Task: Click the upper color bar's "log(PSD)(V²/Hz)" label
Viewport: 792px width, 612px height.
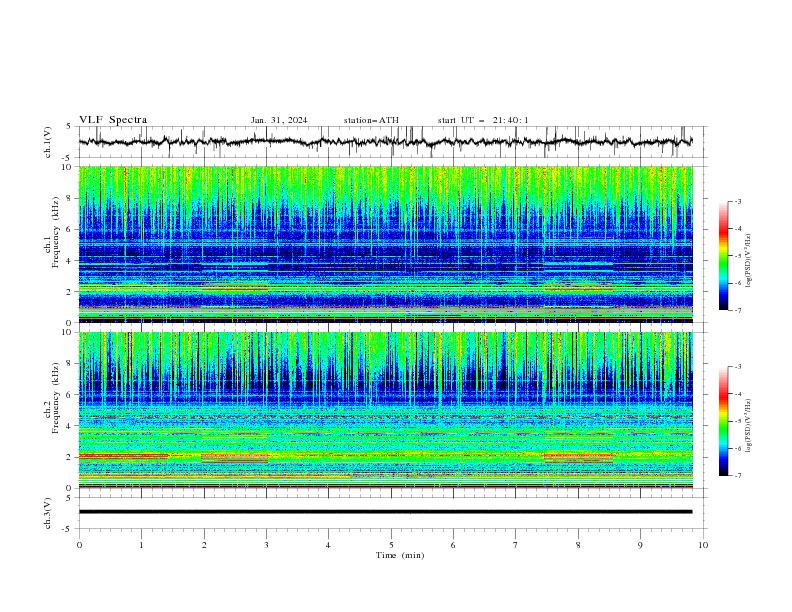Action: (749, 261)
